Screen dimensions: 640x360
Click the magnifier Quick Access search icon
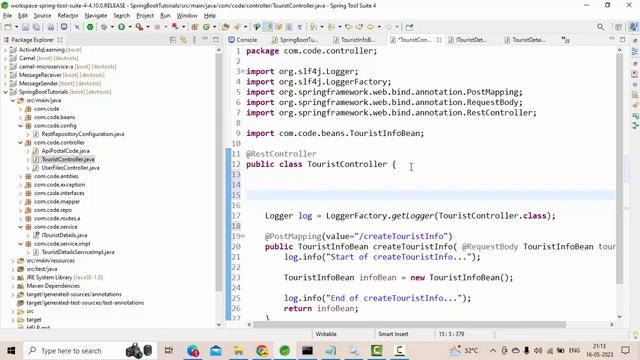tap(600, 27)
